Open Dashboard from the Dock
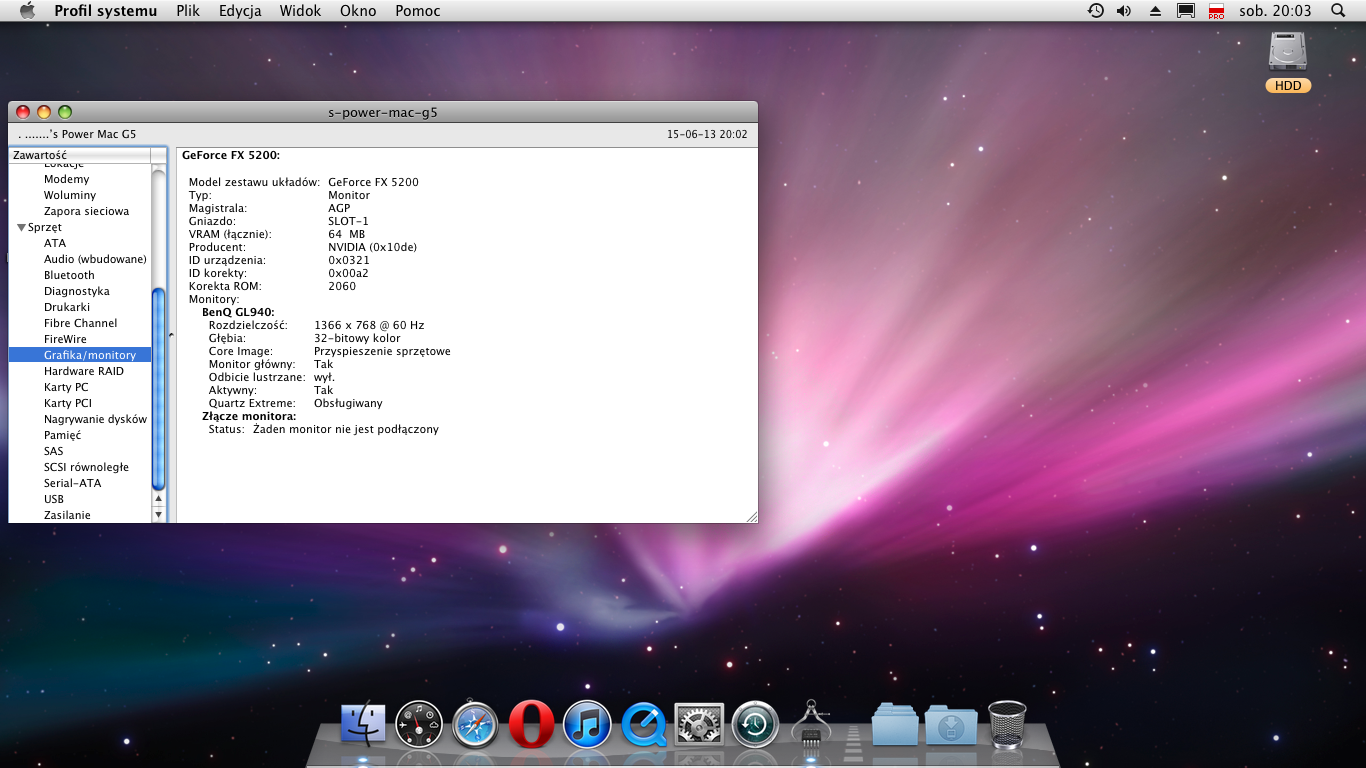 tap(419, 725)
